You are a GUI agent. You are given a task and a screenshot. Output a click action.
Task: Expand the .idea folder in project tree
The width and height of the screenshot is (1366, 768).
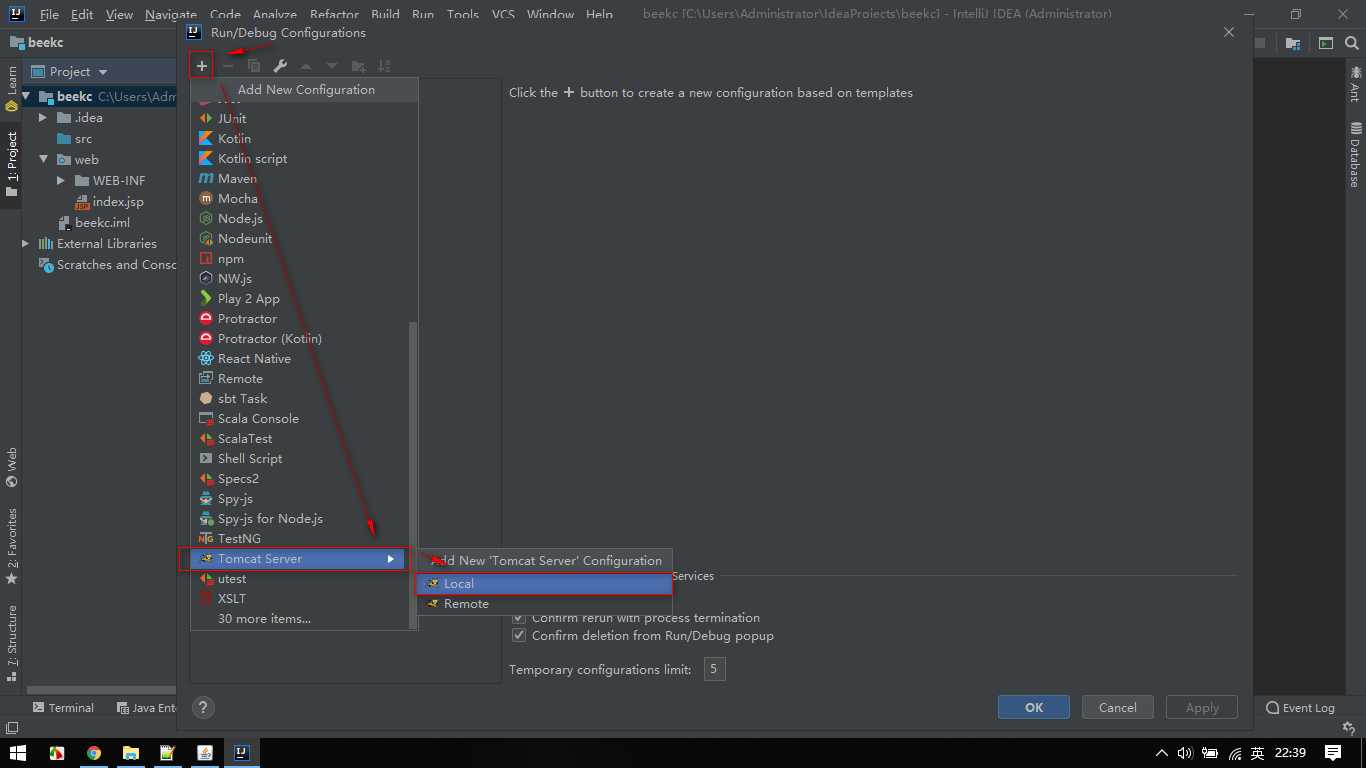pyautogui.click(x=43, y=117)
